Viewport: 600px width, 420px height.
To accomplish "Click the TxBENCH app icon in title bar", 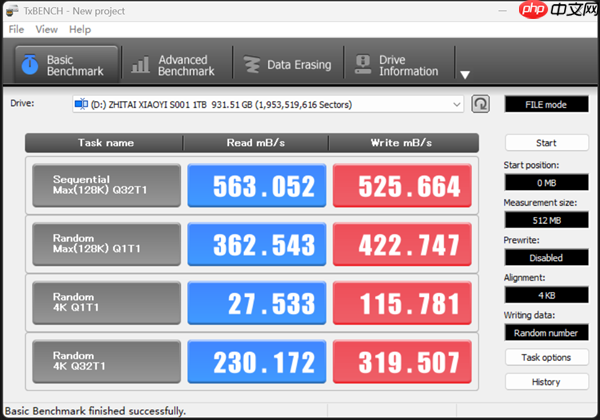I will (x=11, y=9).
